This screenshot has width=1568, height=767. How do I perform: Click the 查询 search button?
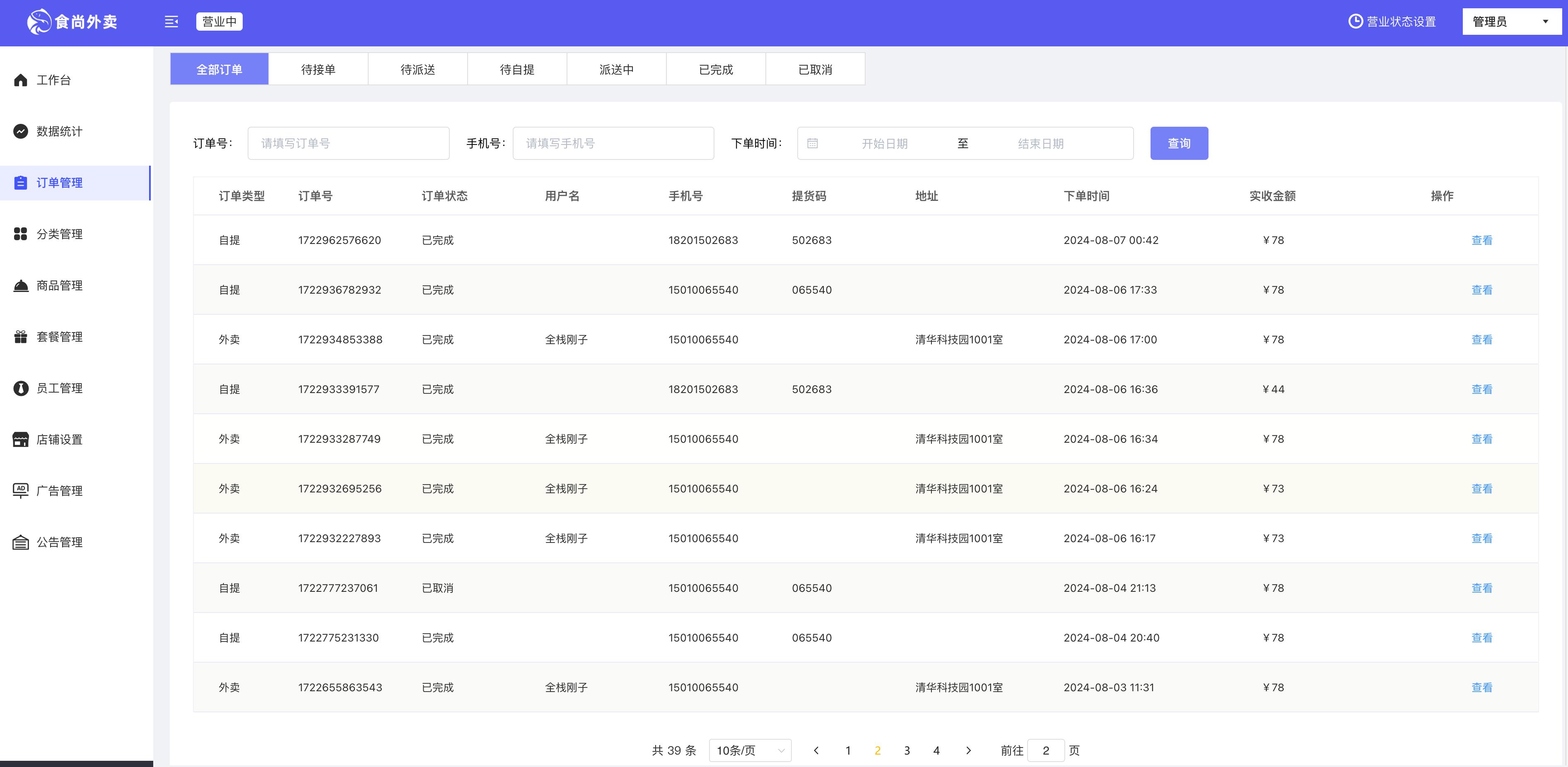click(x=1178, y=143)
